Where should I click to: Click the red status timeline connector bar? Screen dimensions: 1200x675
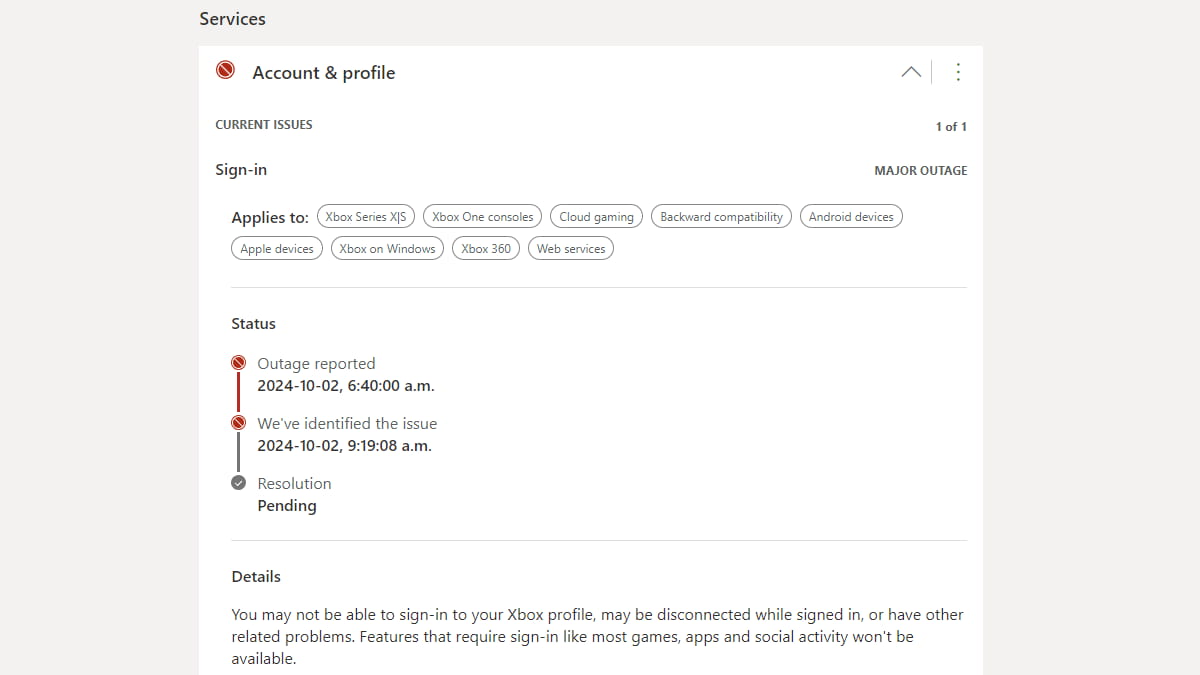238,392
